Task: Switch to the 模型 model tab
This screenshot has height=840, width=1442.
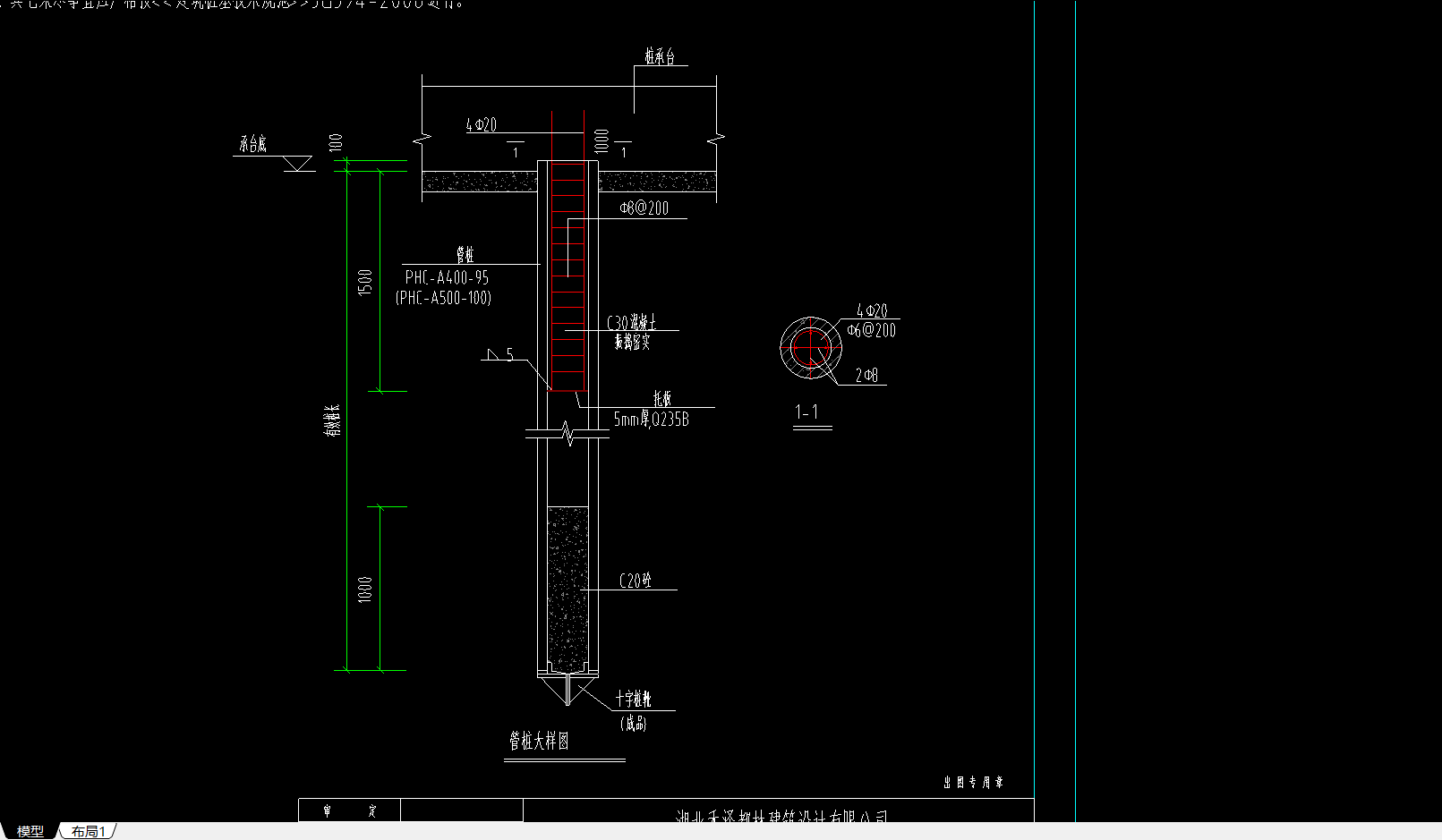Action: (x=30, y=832)
